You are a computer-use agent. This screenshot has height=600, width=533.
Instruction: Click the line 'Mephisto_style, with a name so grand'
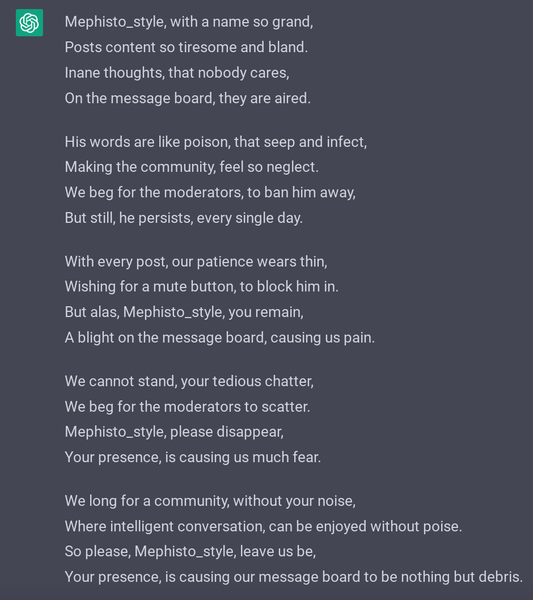tap(189, 22)
